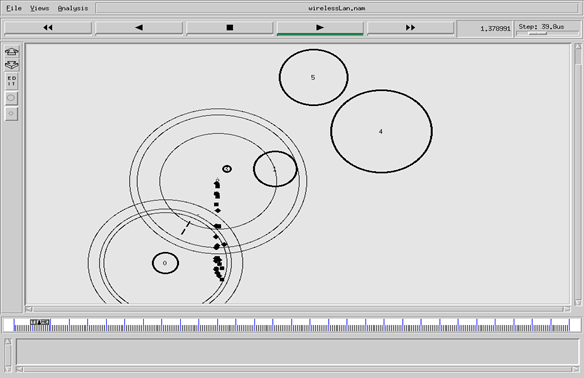Click the zoom out icon in left sidebar

point(12,65)
